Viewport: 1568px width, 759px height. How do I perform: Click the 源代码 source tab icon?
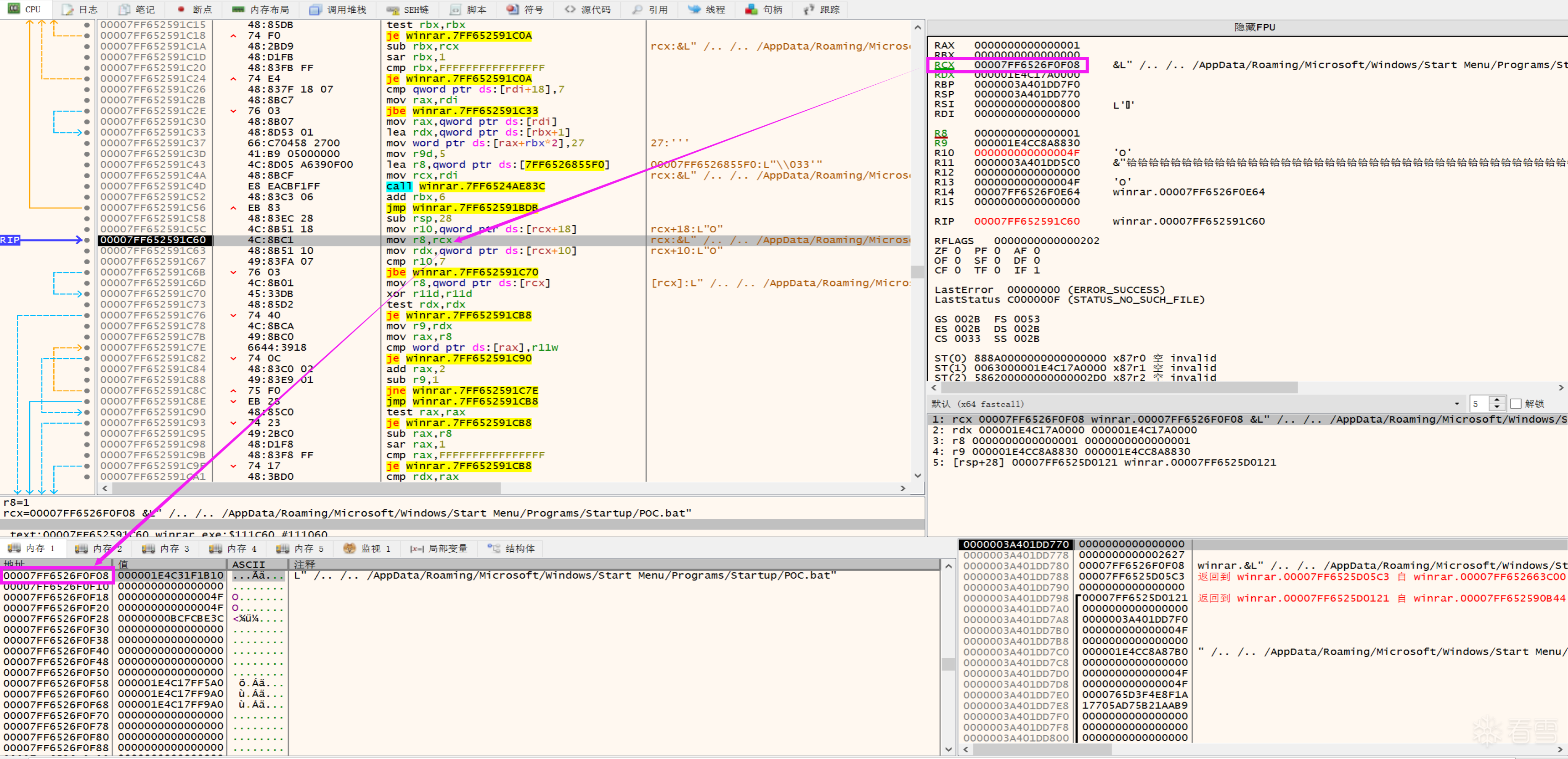click(x=570, y=9)
